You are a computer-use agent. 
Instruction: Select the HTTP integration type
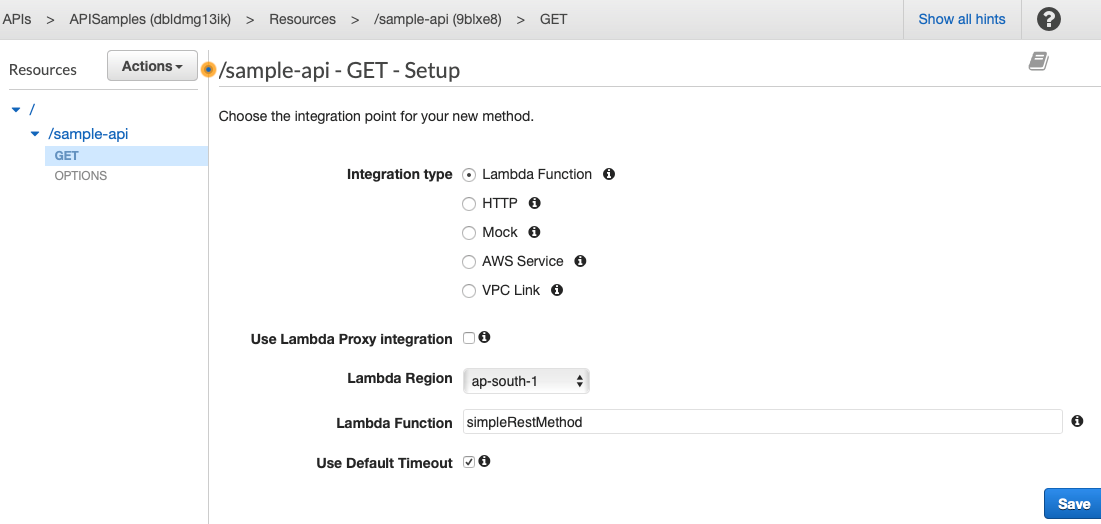(469, 204)
